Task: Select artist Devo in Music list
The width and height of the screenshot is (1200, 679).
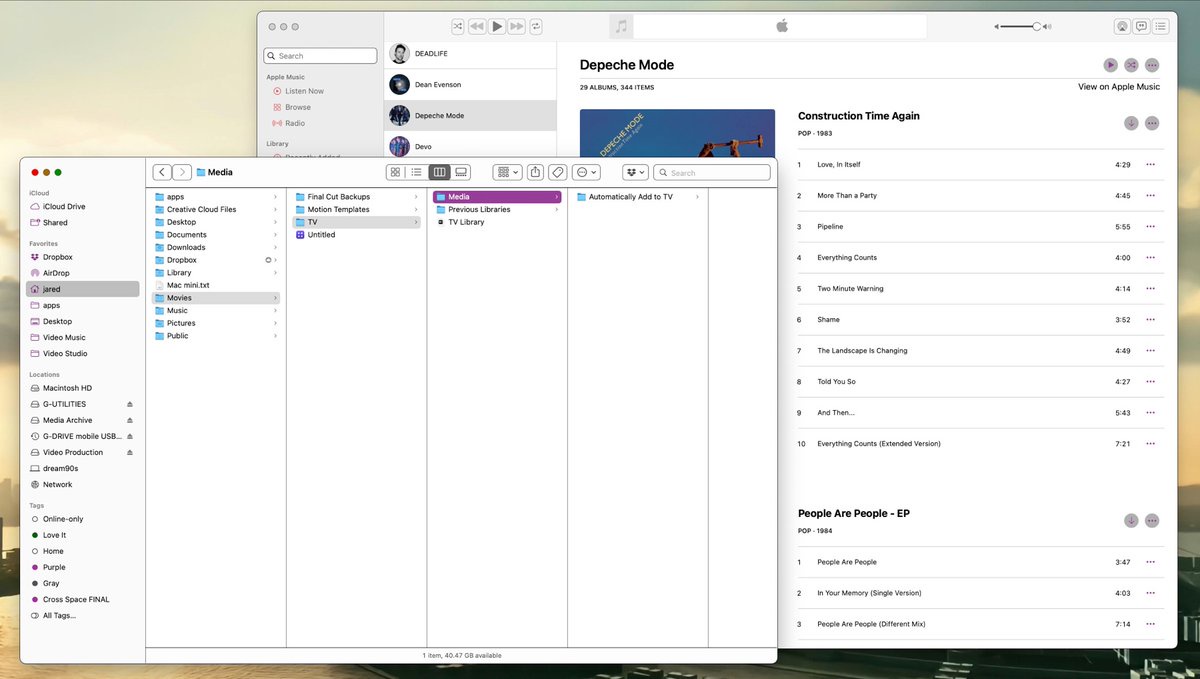Action: click(x=470, y=146)
